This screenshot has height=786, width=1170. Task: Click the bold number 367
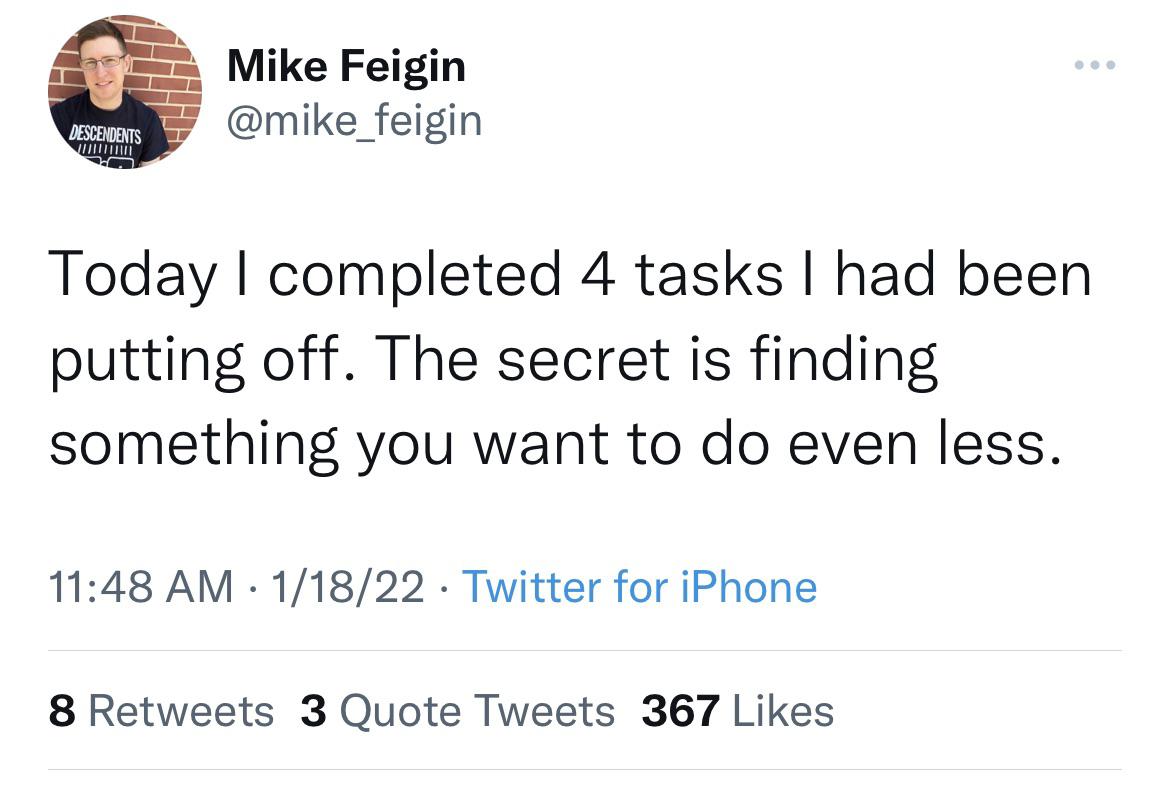pos(680,712)
